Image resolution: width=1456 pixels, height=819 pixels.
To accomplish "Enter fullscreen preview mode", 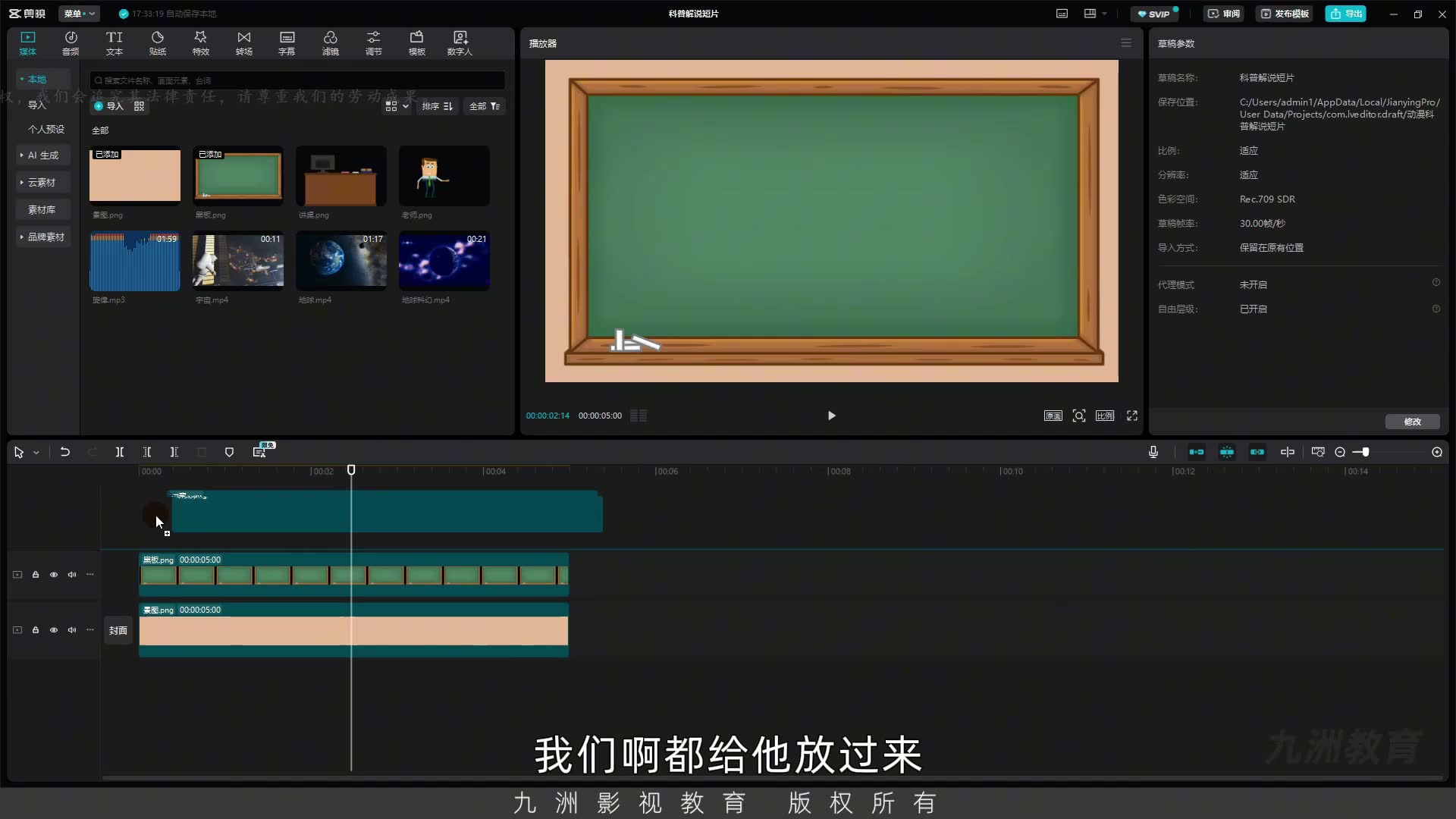I will point(1132,416).
